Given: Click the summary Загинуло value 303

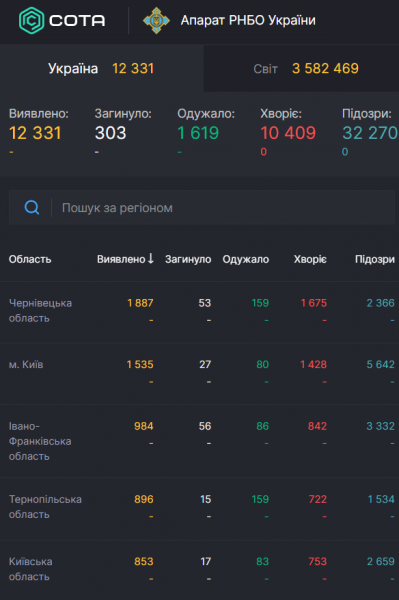Looking at the screenshot, I should click(110, 133).
